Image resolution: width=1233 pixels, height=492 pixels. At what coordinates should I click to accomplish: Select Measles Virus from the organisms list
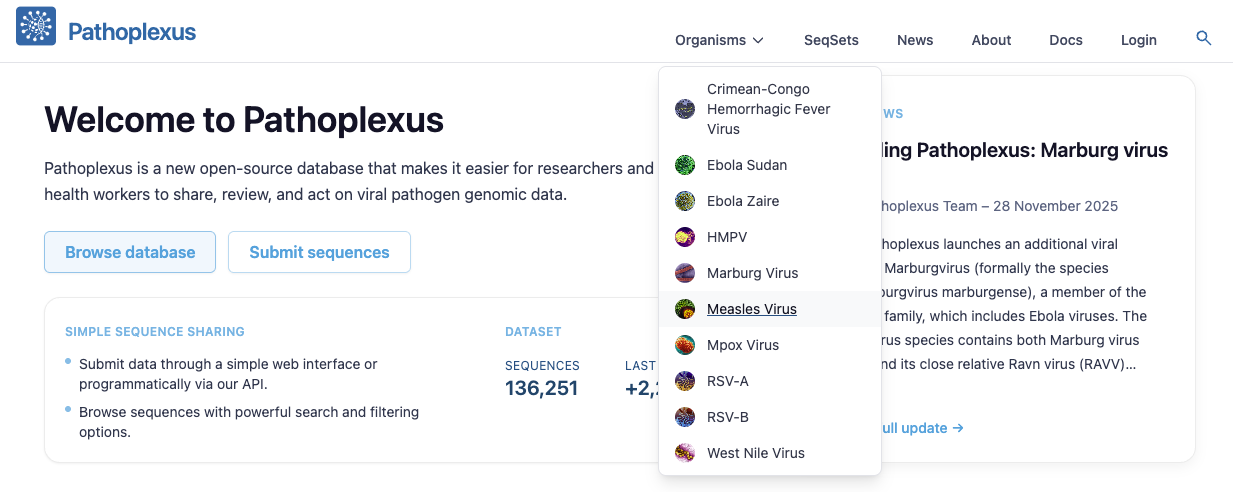[751, 309]
